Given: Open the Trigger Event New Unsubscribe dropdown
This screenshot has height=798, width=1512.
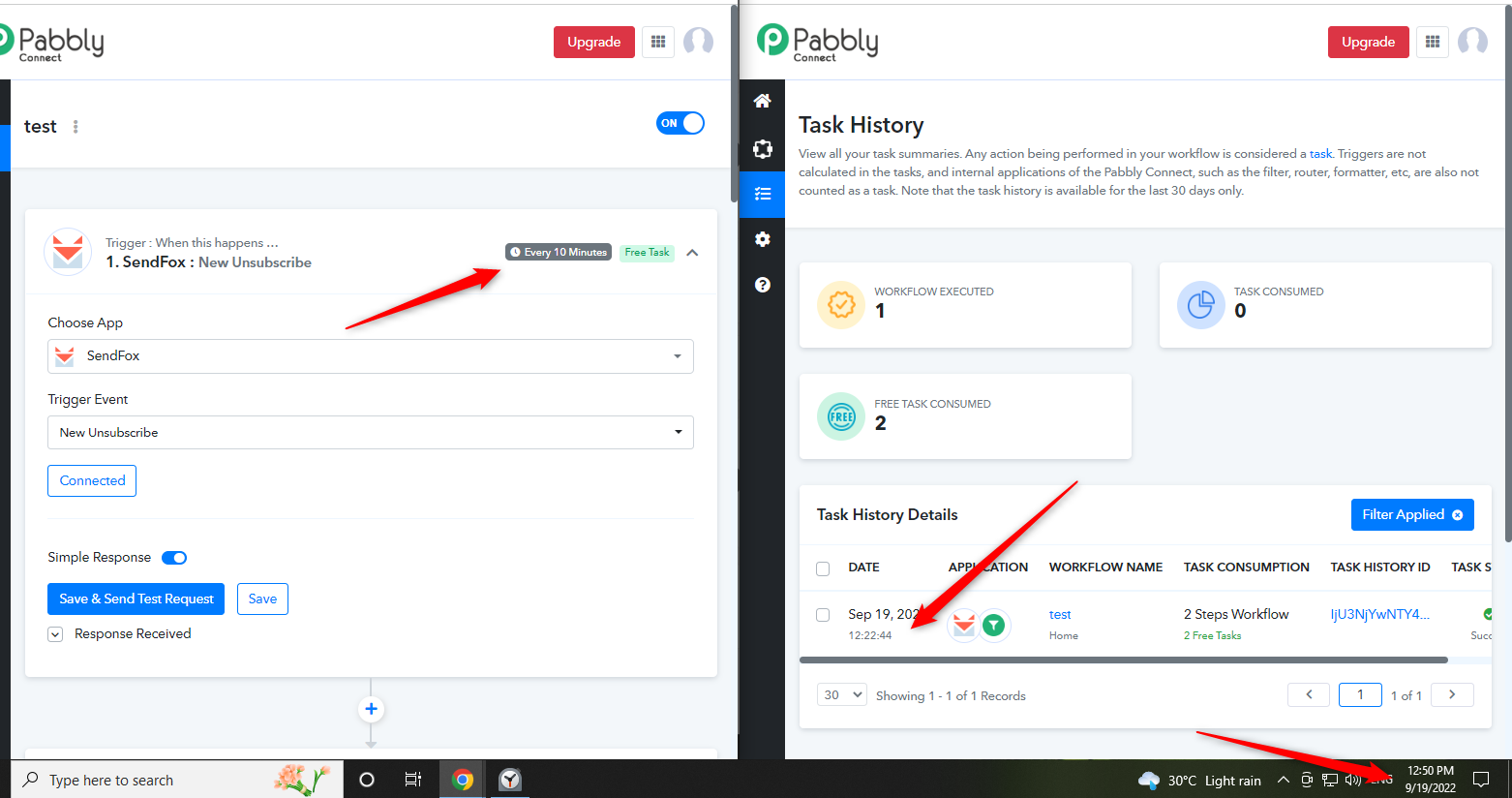Looking at the screenshot, I should point(371,432).
